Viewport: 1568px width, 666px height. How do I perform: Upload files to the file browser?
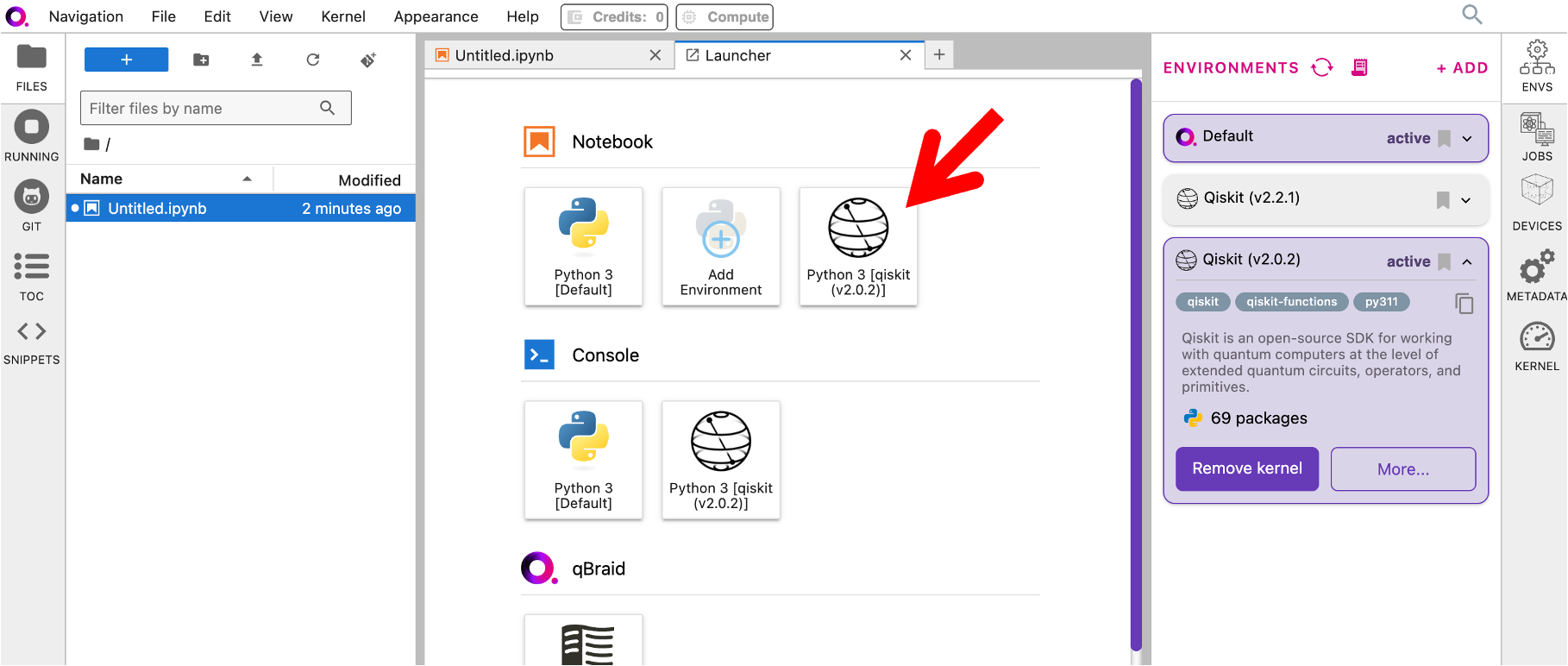(257, 60)
